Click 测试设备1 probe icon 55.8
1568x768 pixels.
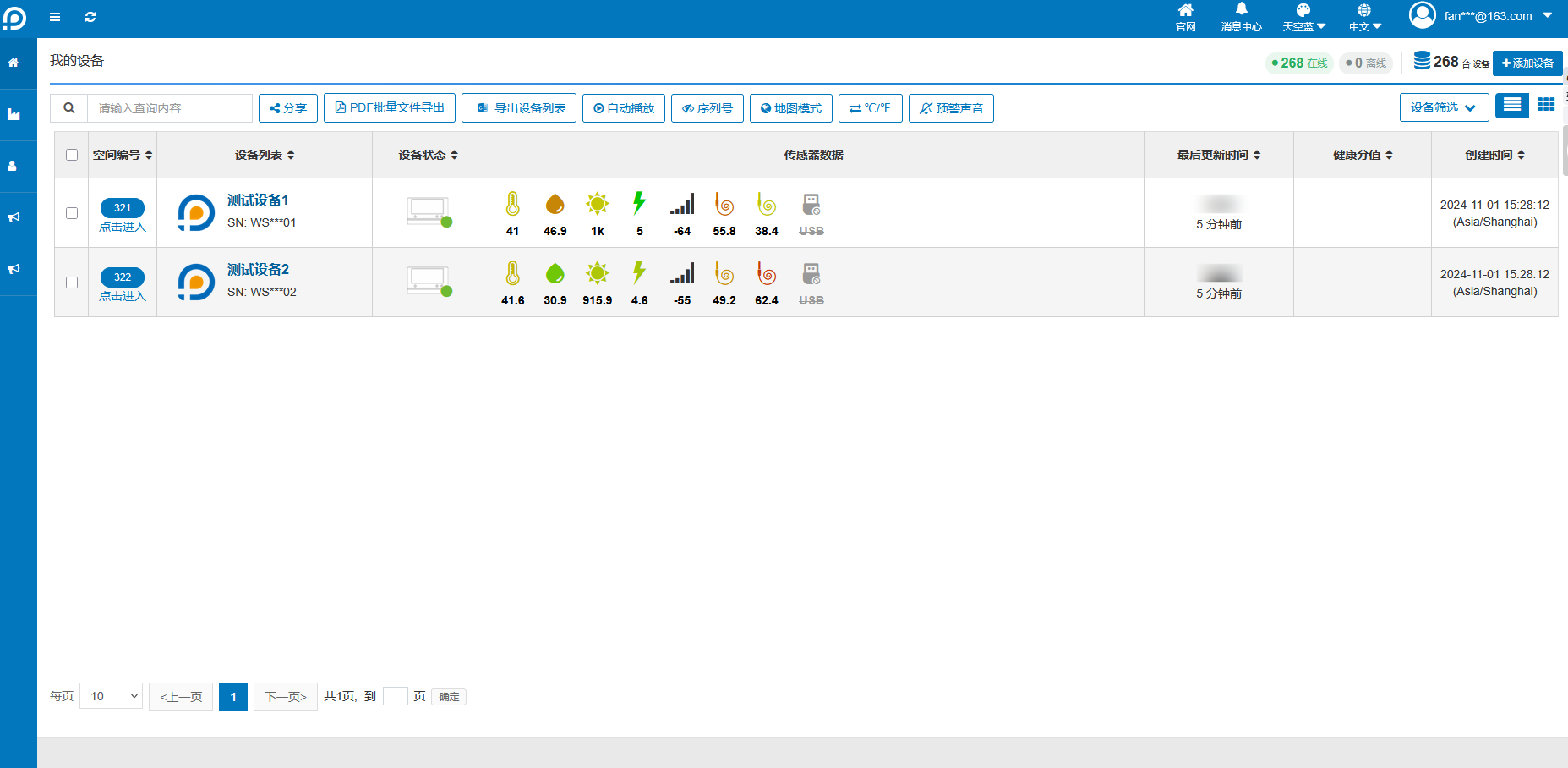[724, 204]
